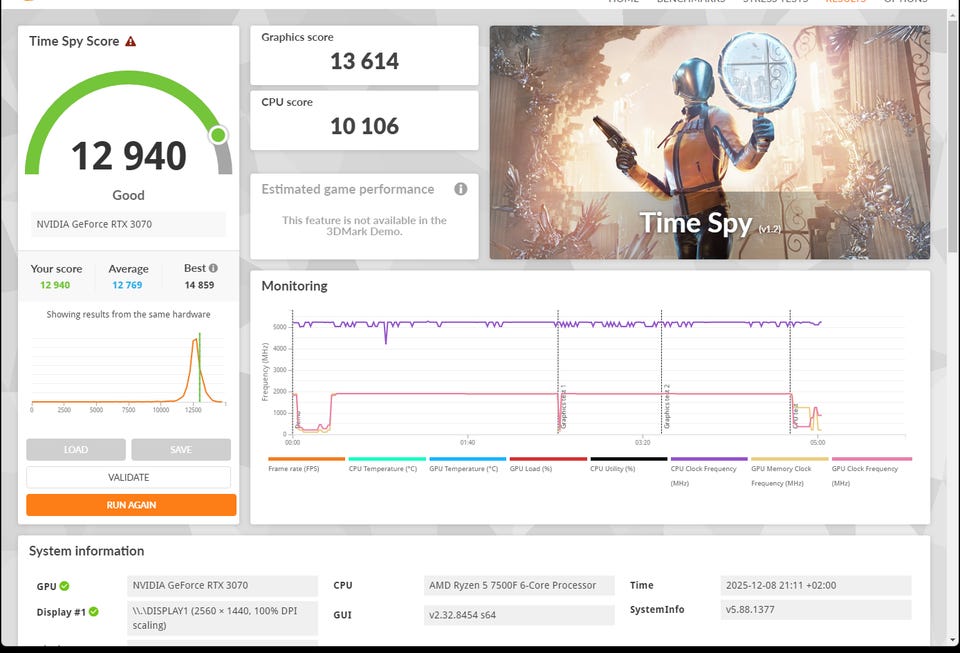The height and width of the screenshot is (653, 960).
Task: Click the green marker in score distribution chart
Action: [200, 367]
